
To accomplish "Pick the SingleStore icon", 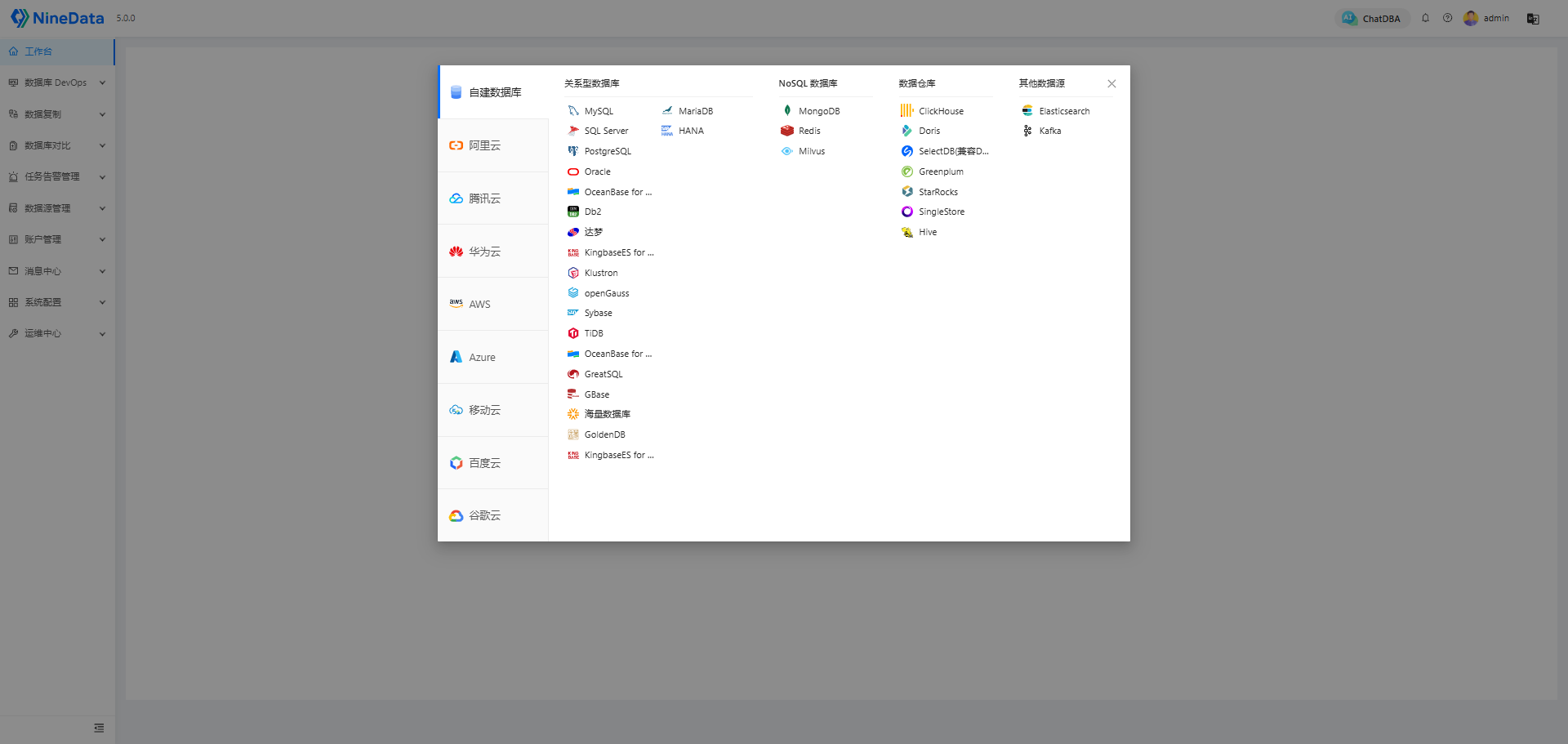I will 907,212.
